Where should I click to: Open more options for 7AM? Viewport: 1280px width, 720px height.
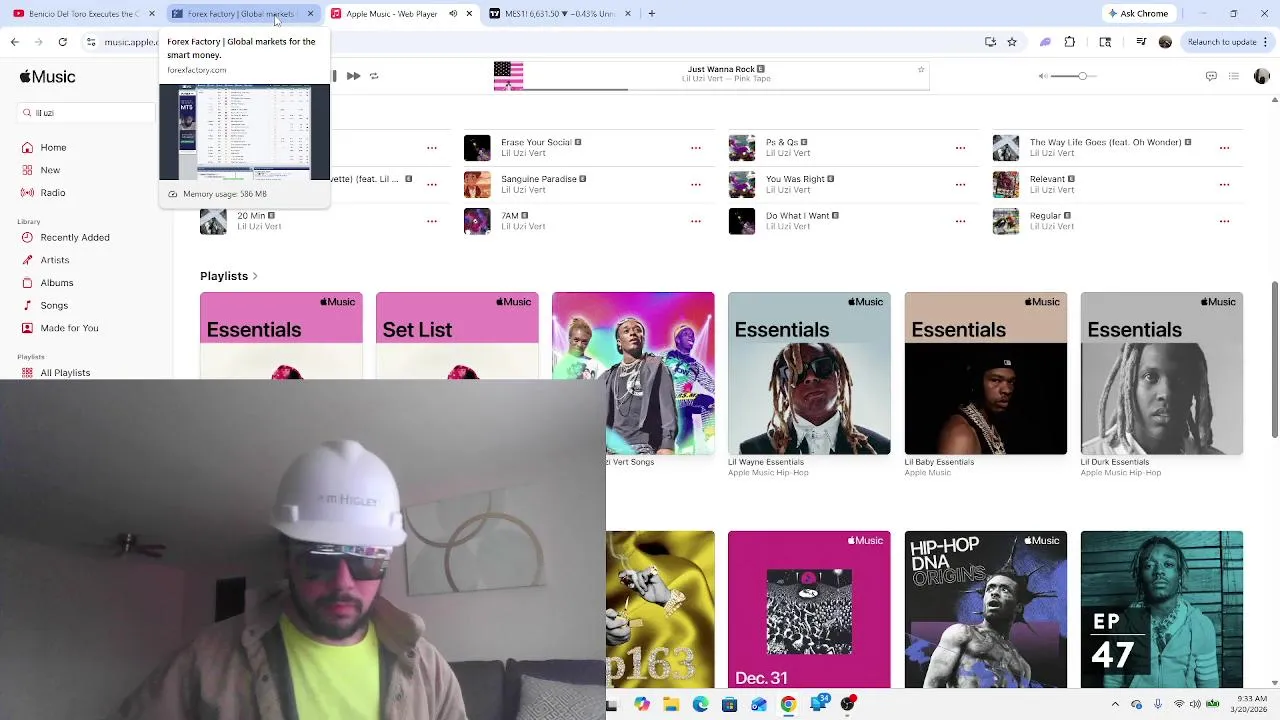pos(696,221)
